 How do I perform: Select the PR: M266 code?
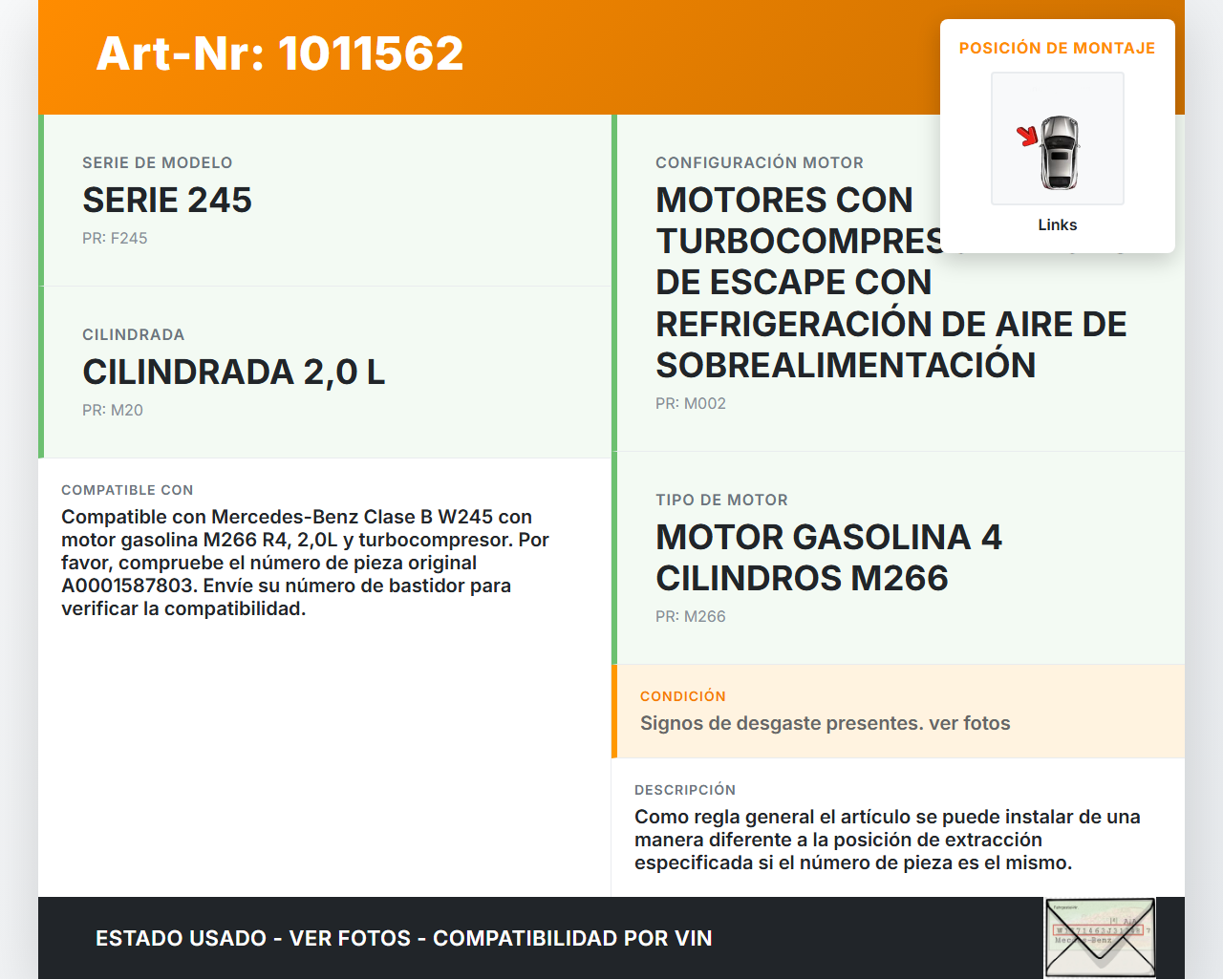[691, 616]
